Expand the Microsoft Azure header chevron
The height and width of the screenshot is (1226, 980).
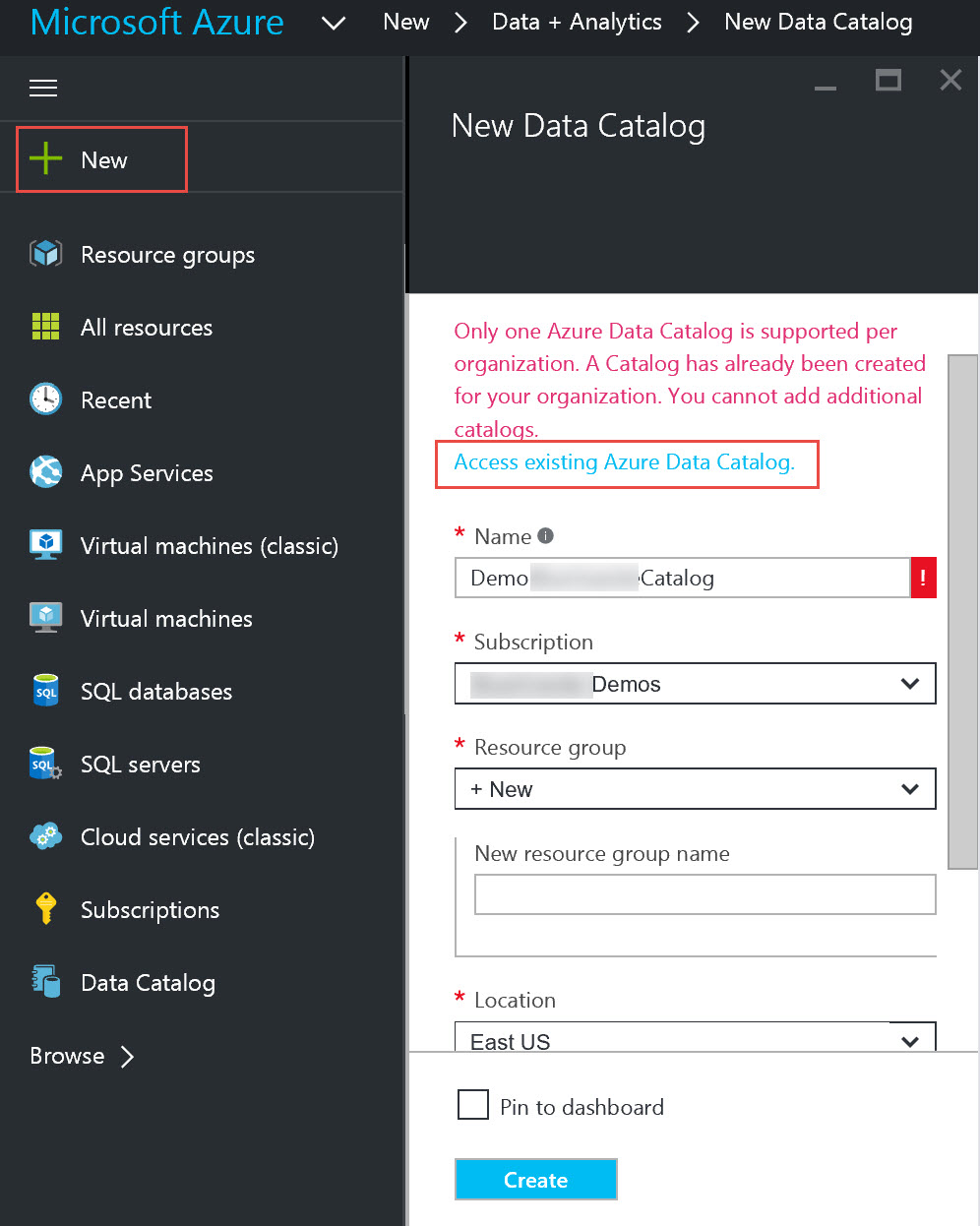click(x=334, y=23)
